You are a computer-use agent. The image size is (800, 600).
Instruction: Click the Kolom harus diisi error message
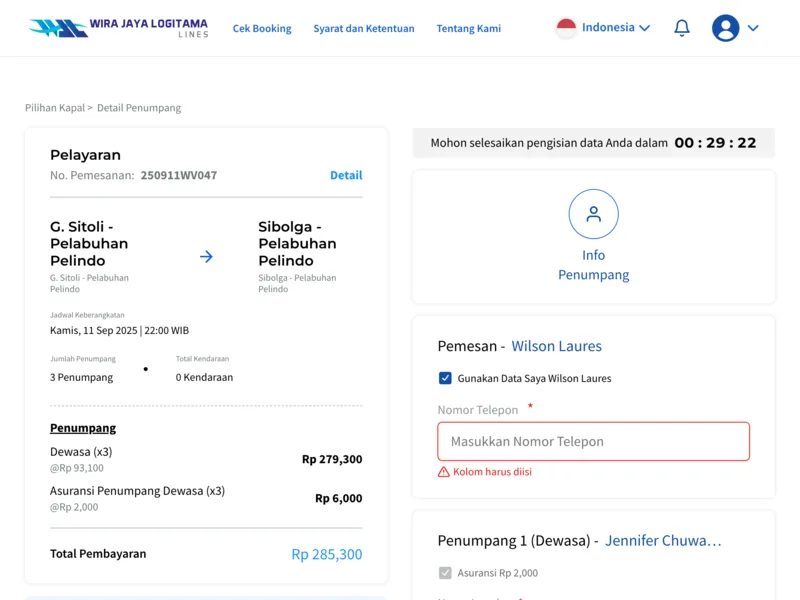(492, 472)
